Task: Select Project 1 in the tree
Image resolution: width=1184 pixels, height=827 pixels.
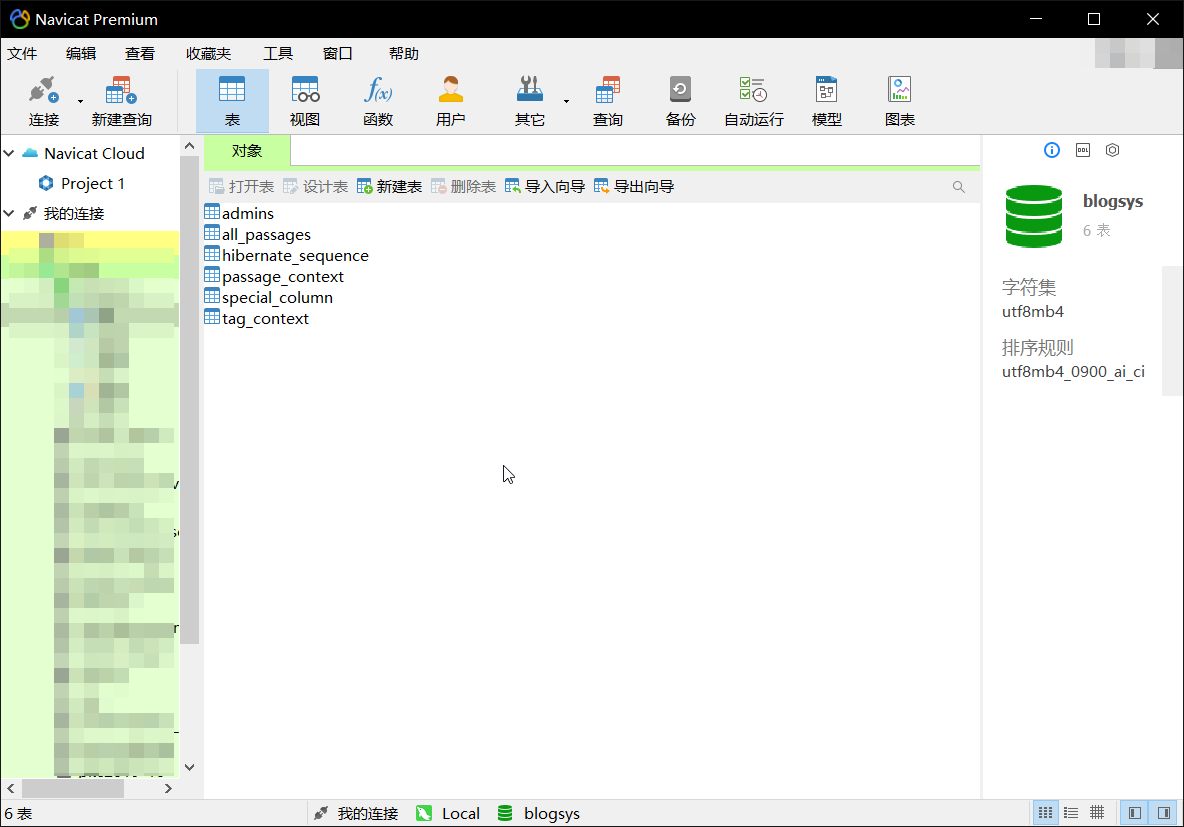Action: (x=82, y=184)
